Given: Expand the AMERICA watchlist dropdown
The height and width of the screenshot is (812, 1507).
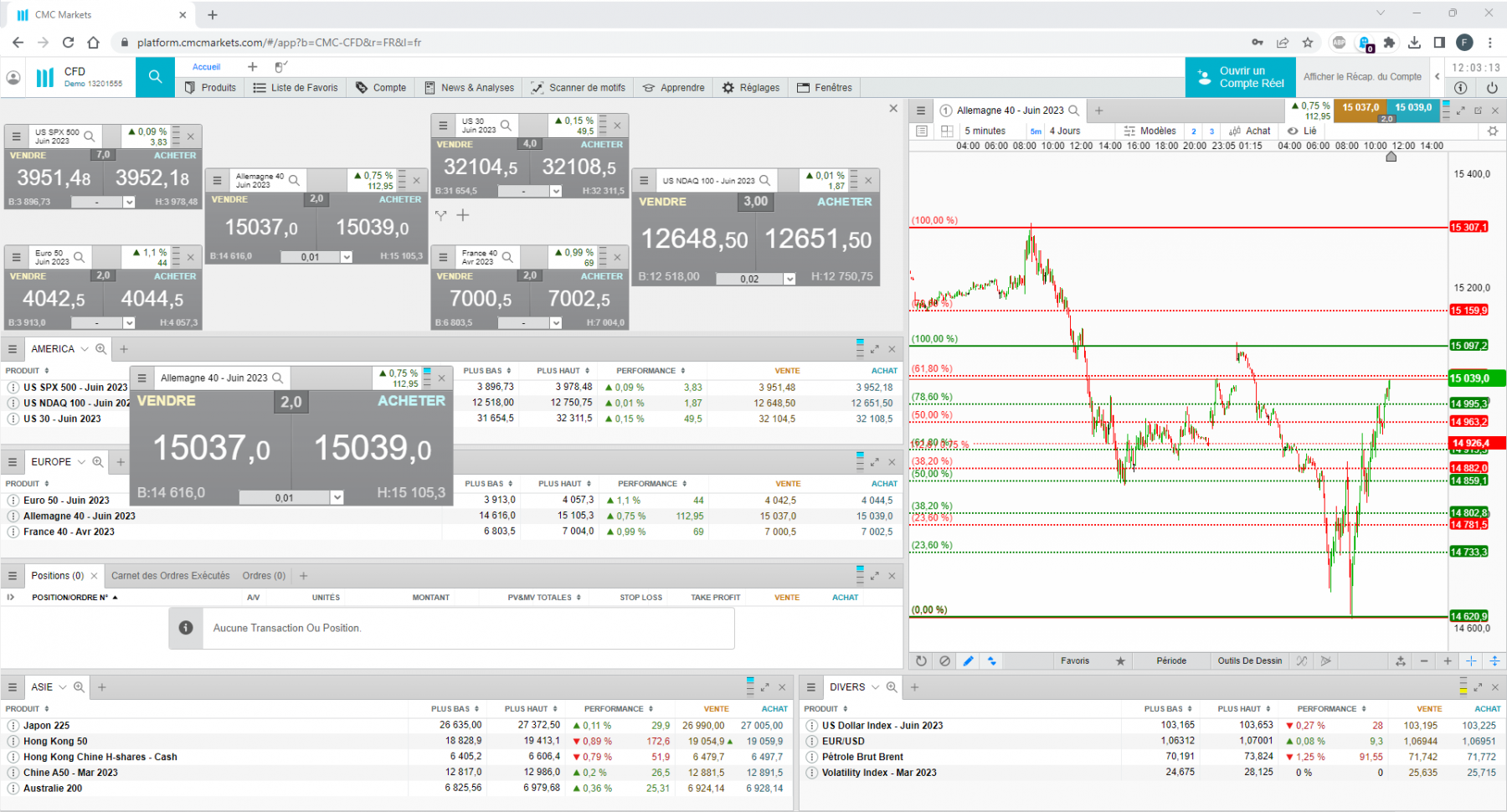Looking at the screenshot, I should [x=85, y=349].
